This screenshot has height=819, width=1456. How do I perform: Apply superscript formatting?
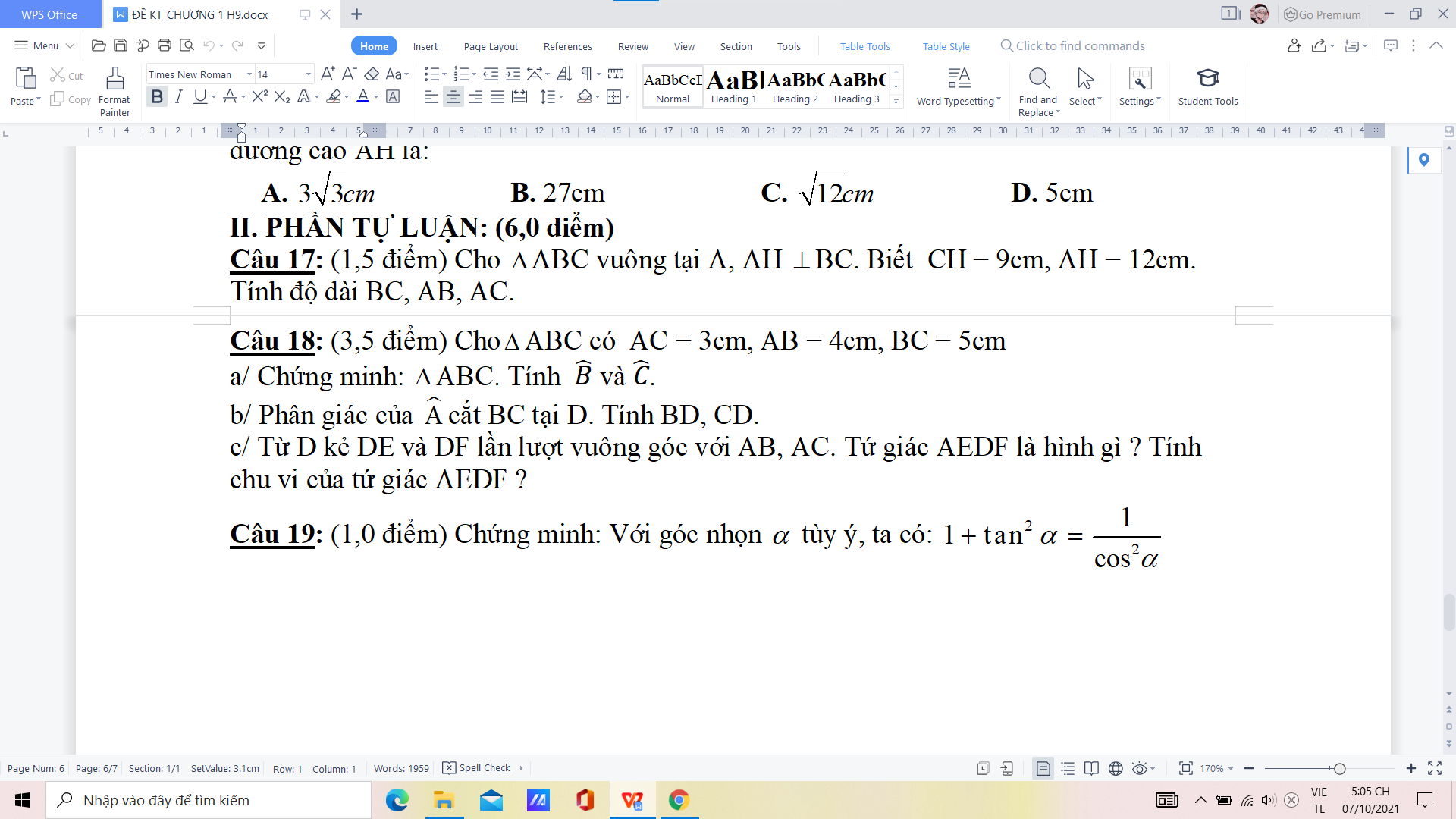259,96
